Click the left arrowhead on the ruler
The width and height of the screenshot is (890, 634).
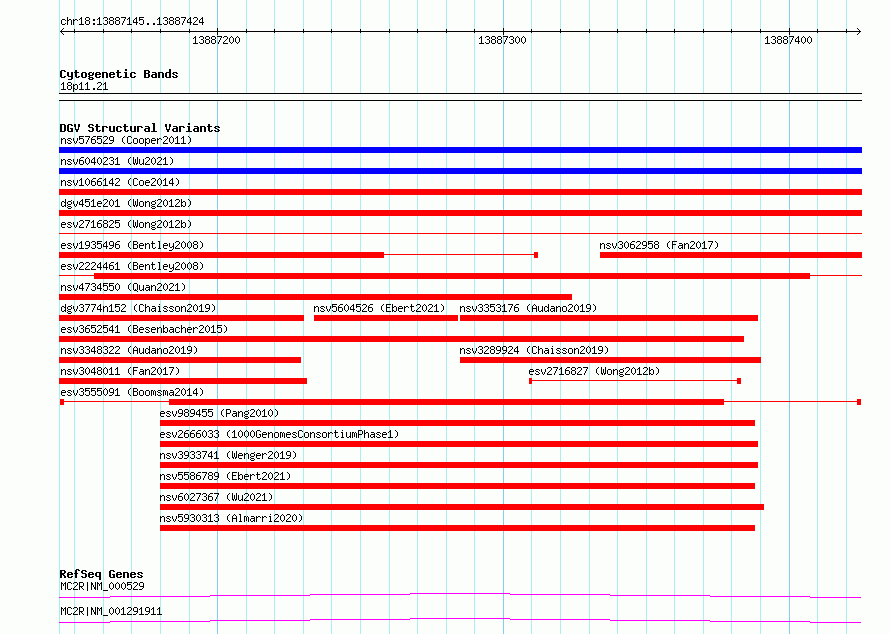tap(63, 32)
